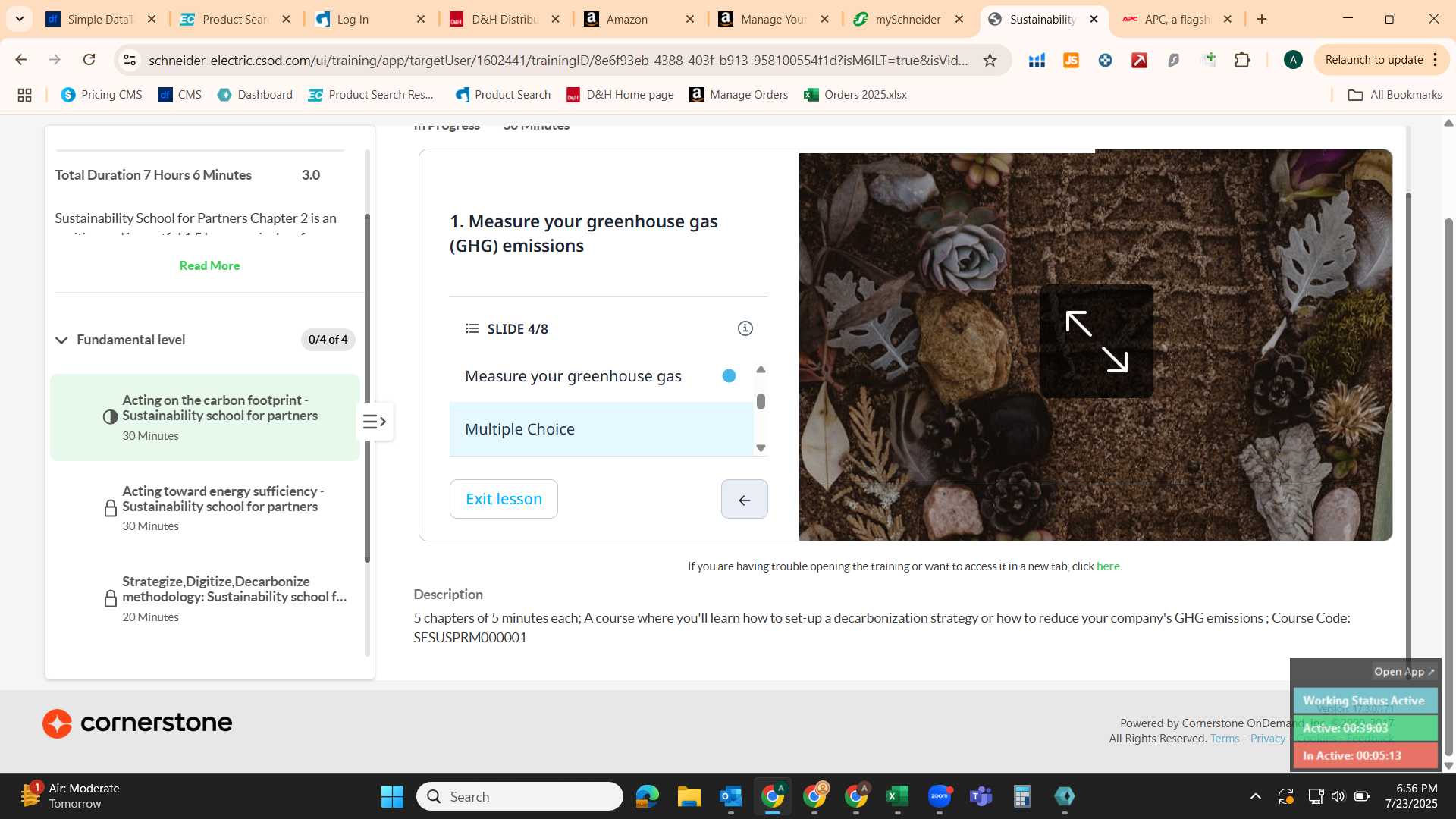Screen dimensions: 1456x819
Task: Open a new browser tab
Action: [1262, 19]
